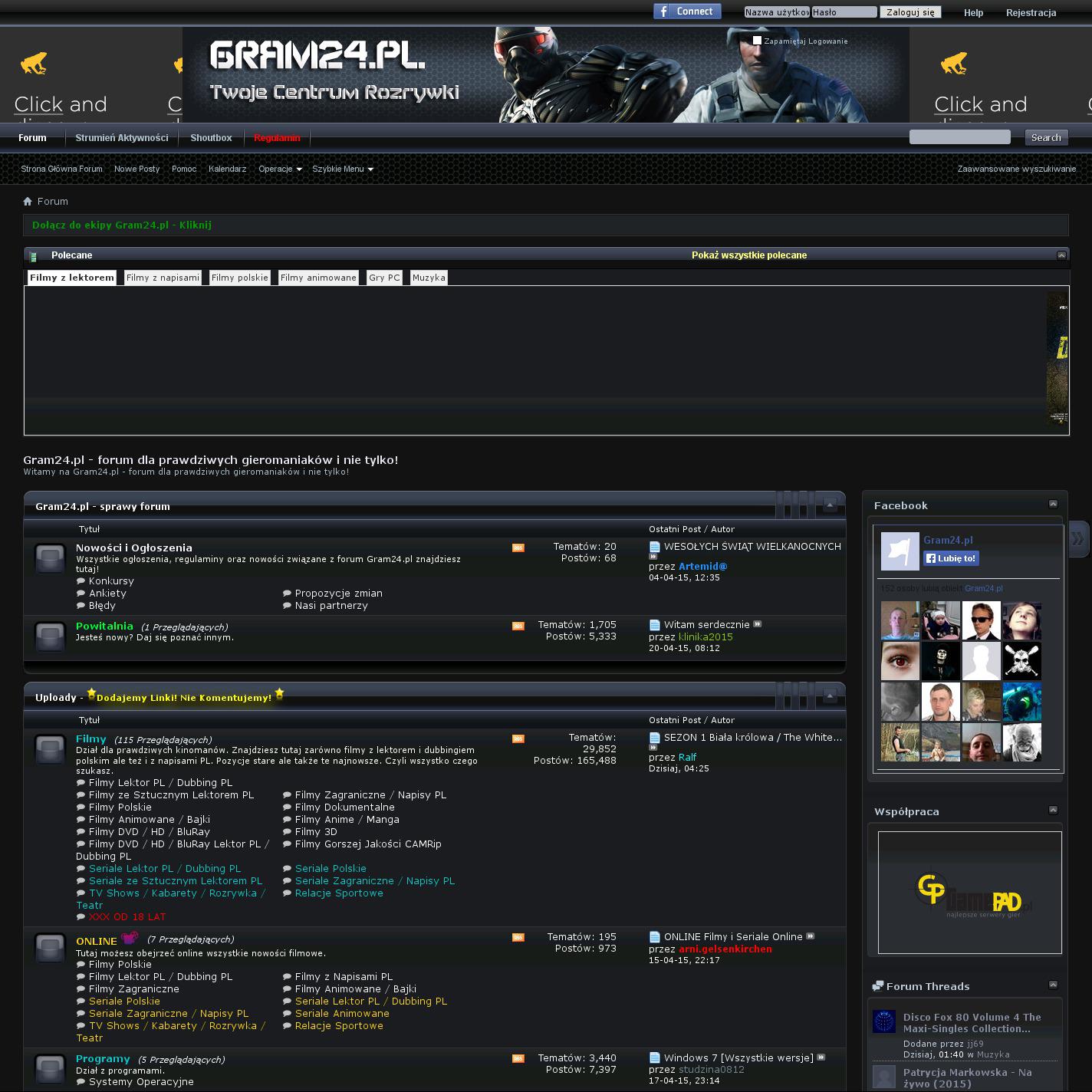Collapse the Facebook sidebar block

click(x=1053, y=504)
